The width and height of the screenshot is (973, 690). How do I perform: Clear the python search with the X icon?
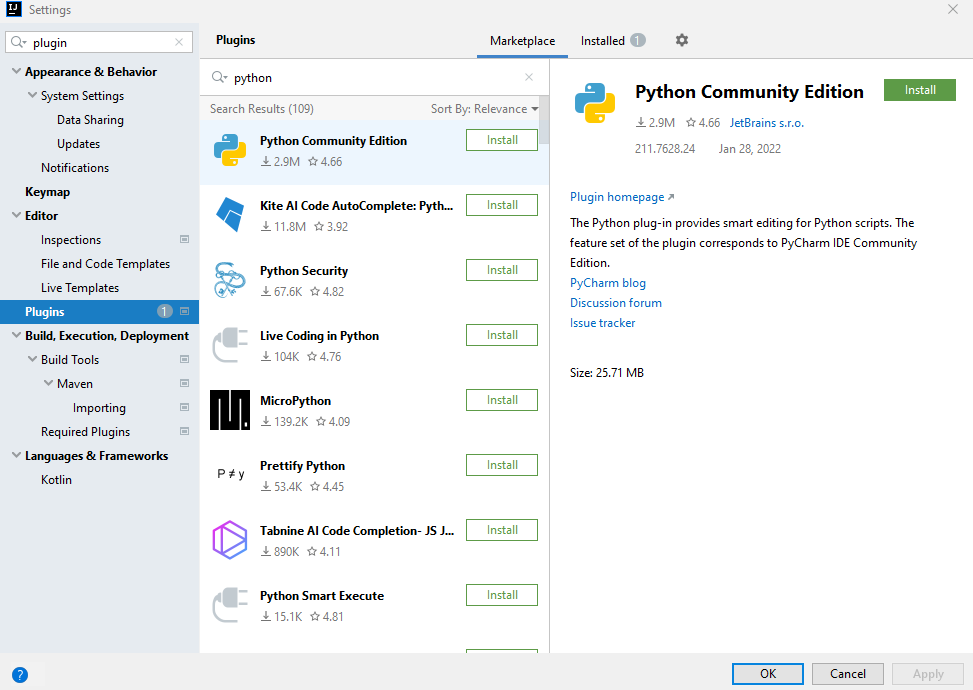tap(528, 77)
